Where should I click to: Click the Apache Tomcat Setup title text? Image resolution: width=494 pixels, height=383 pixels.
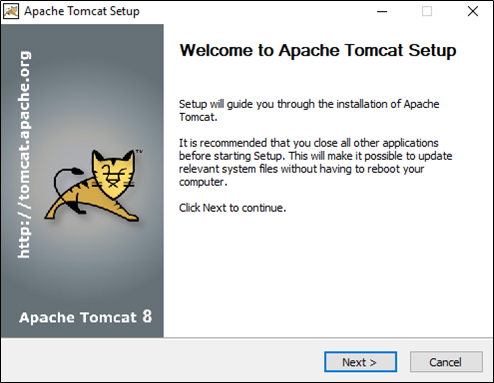click(82, 11)
